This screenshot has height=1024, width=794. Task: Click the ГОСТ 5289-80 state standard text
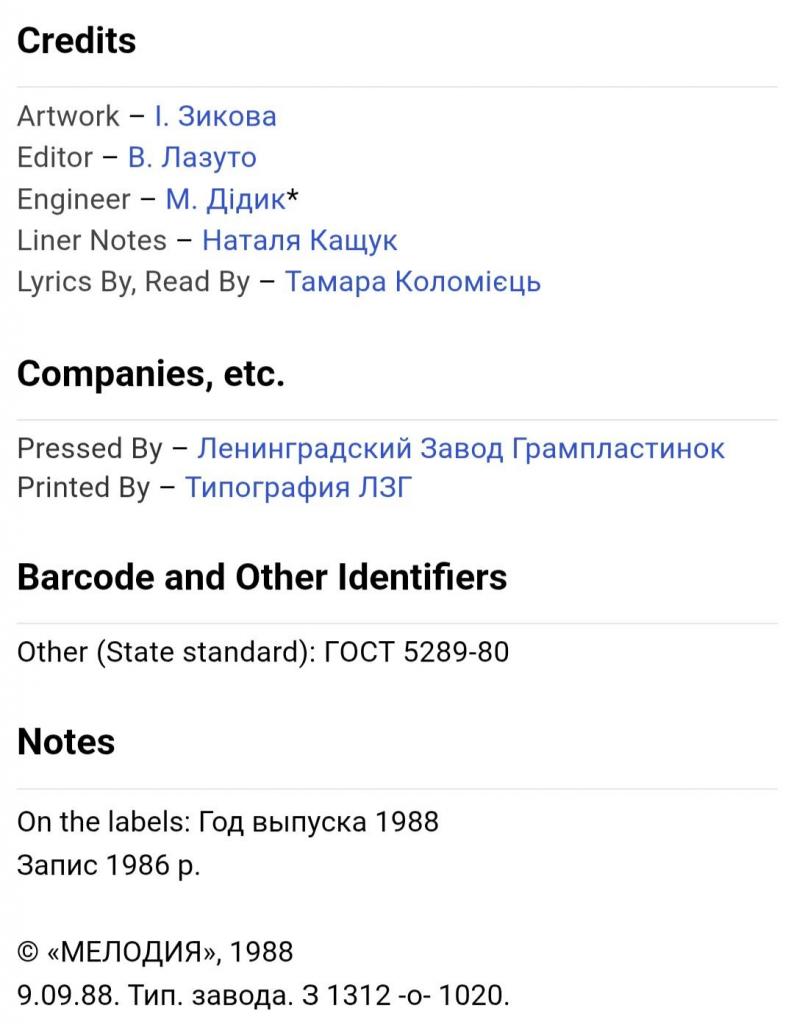coord(417,652)
